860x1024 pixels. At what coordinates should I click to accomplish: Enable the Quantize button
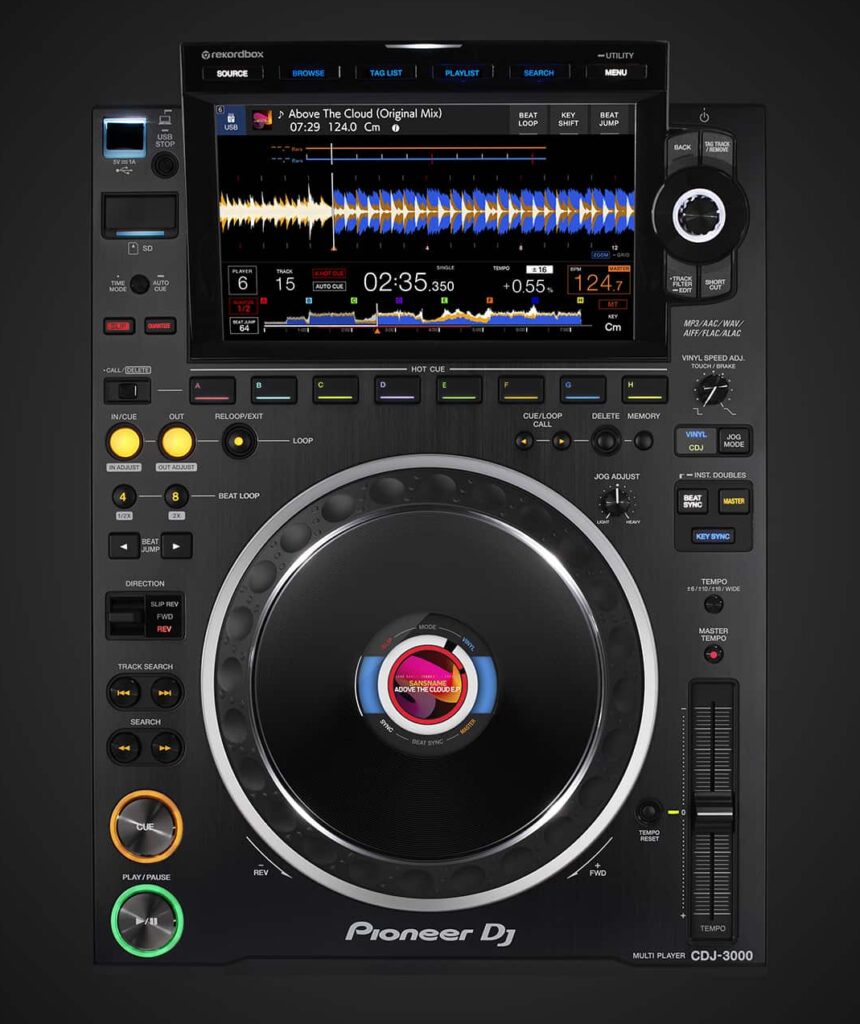coord(159,325)
